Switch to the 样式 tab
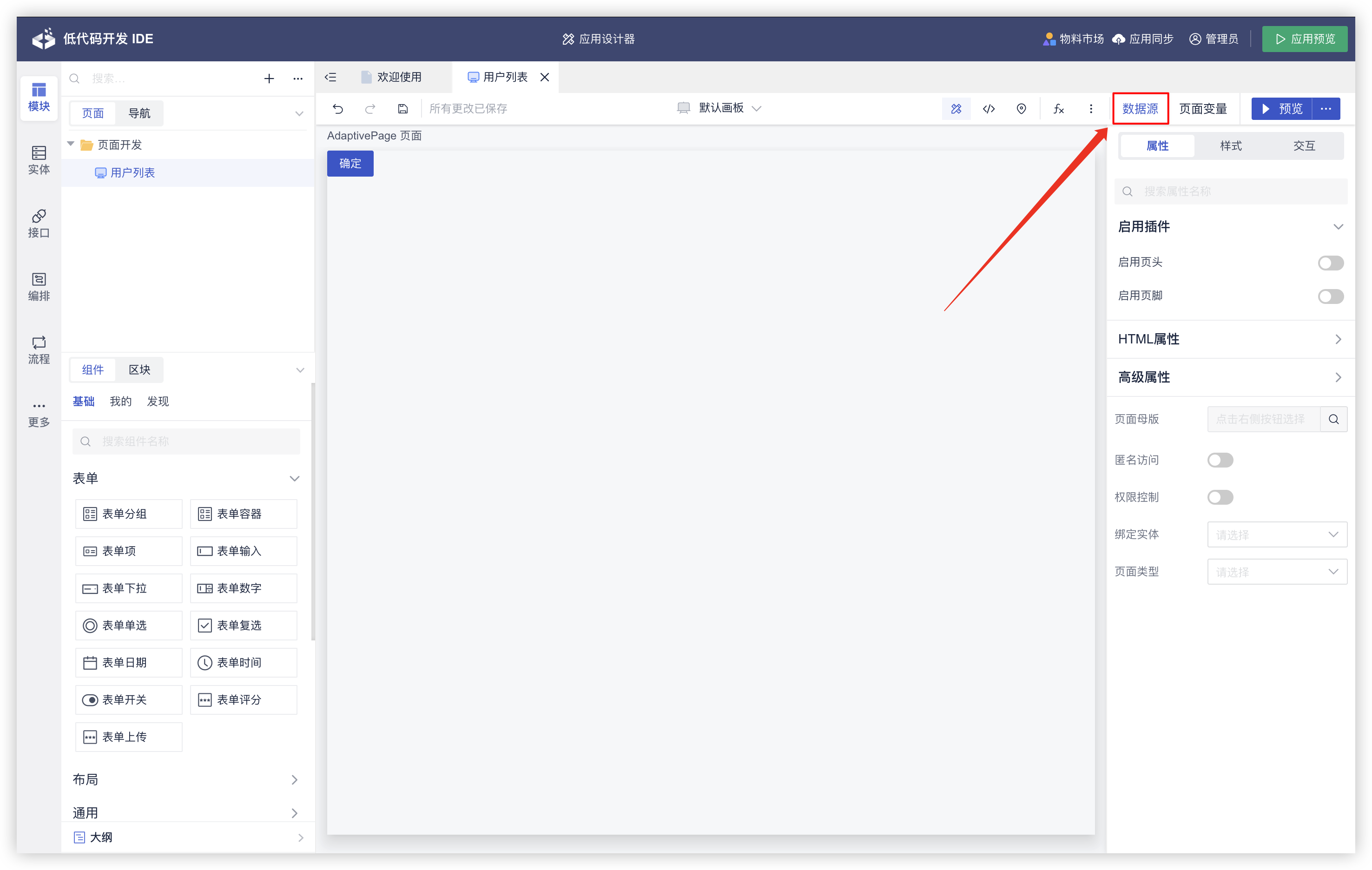 click(x=1230, y=146)
